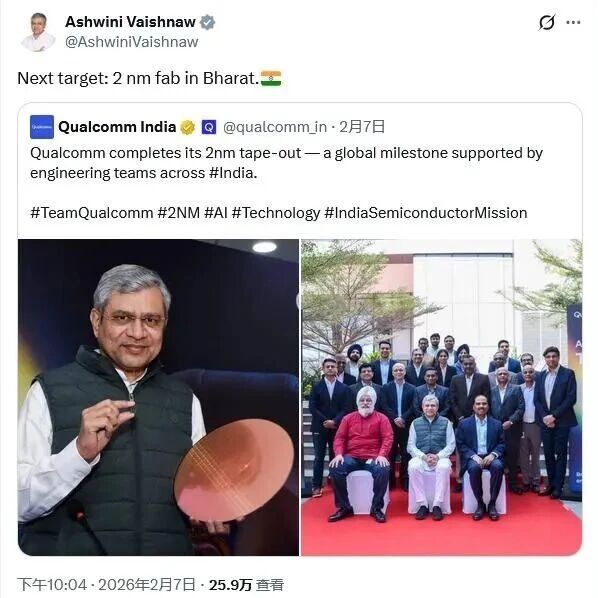Click the blue verified badge beside Ashwini Vaishnaw
The image size is (598, 598).
coord(207,23)
